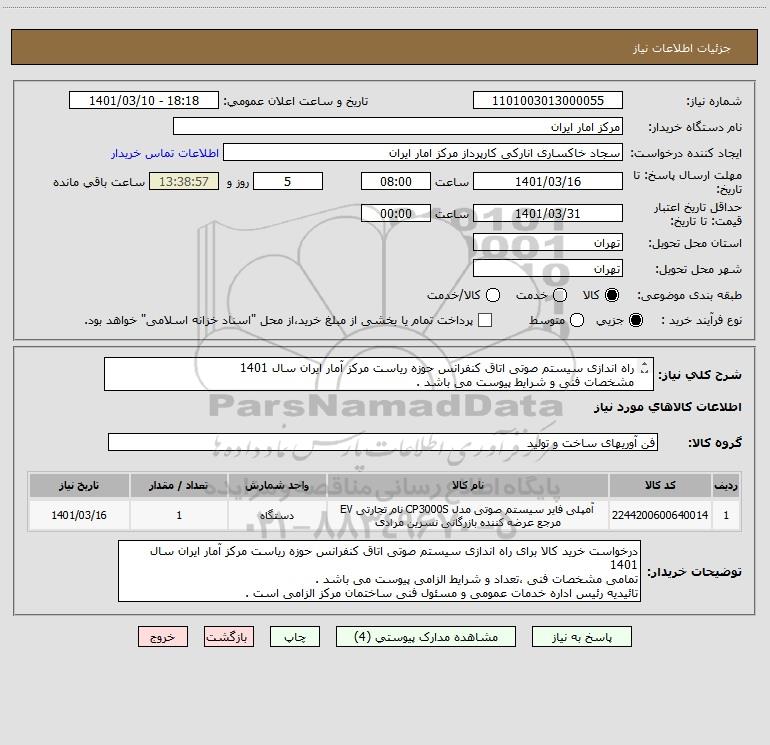Click the جزئیات اطلاعات نیاز header title

pyautogui.click(x=682, y=48)
